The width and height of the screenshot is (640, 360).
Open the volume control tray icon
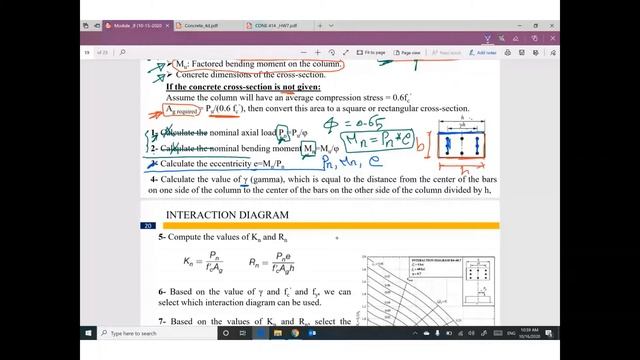471,333
